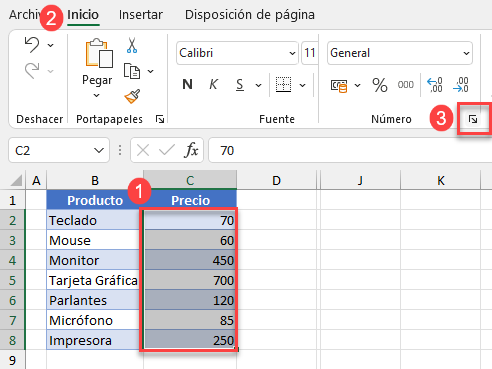
Task: Click the price cell showing 700
Action: pos(190,280)
